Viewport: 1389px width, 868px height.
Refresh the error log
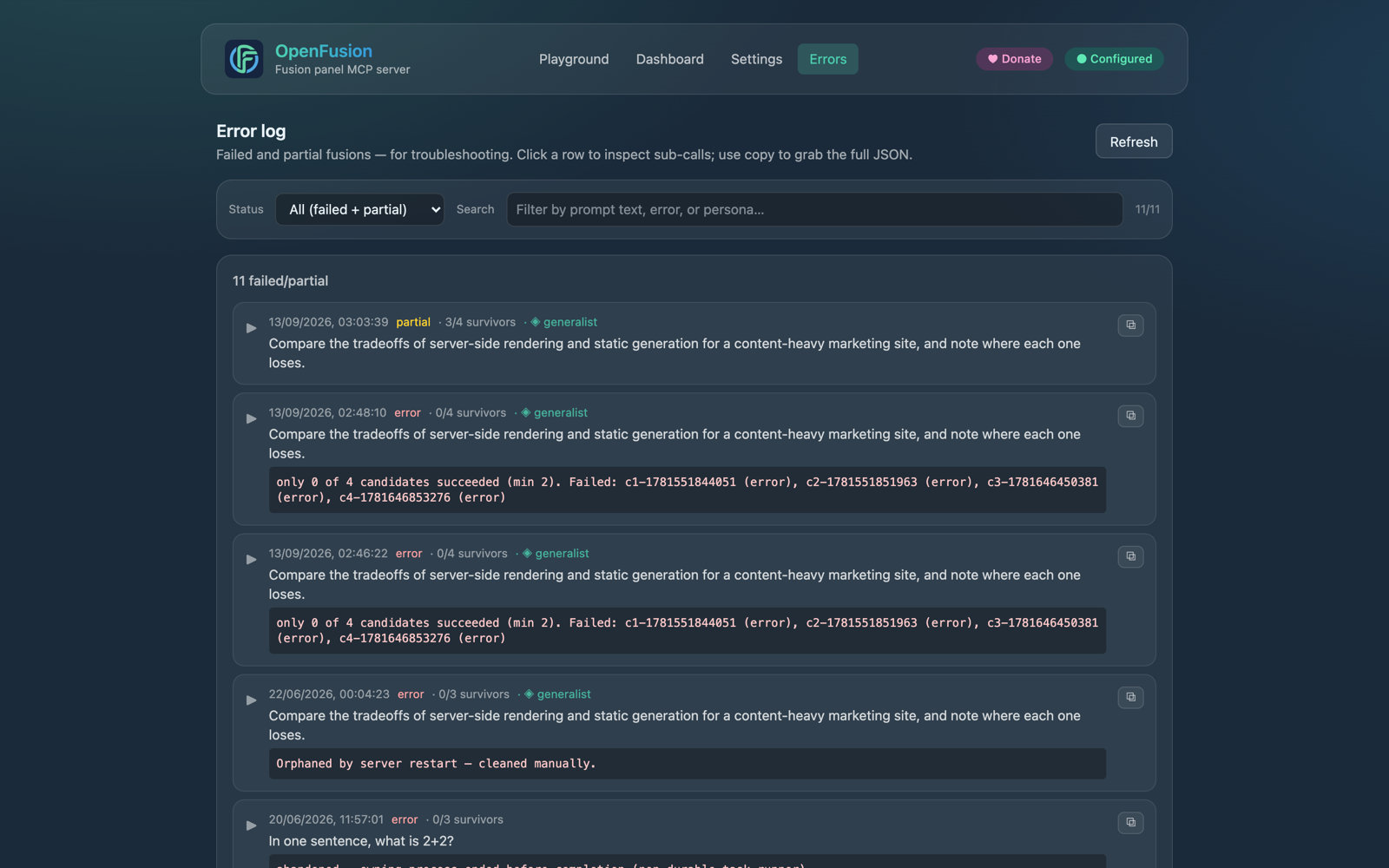pyautogui.click(x=1133, y=141)
